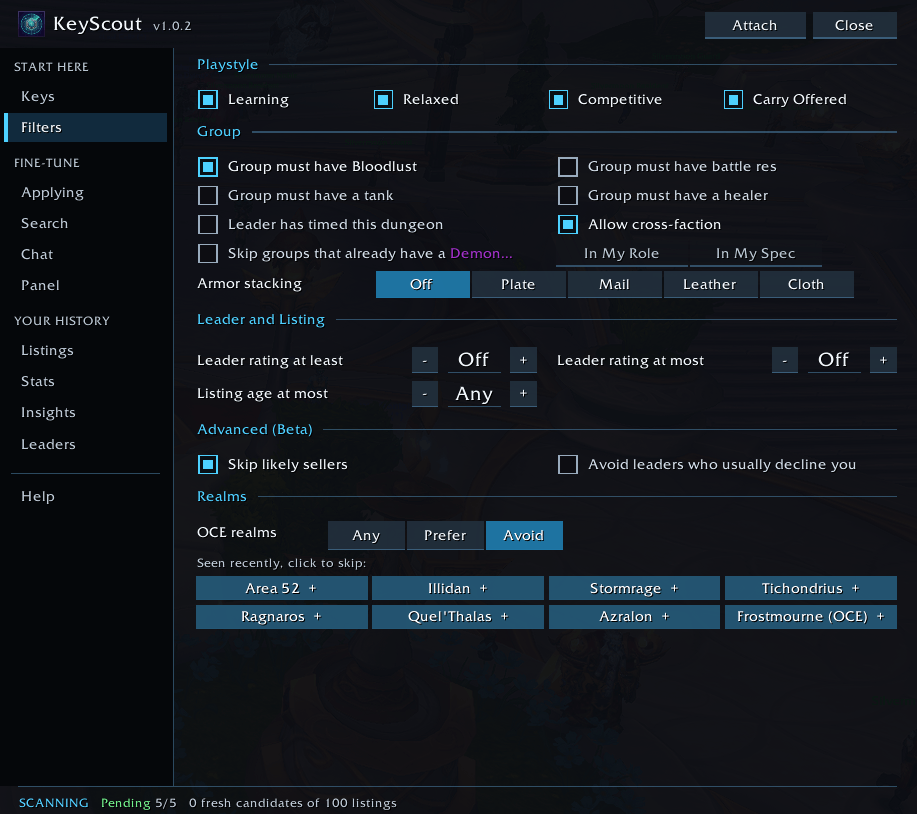Skip the Quel'Thalas realm
This screenshot has width=917, height=814.
[x=457, y=617]
